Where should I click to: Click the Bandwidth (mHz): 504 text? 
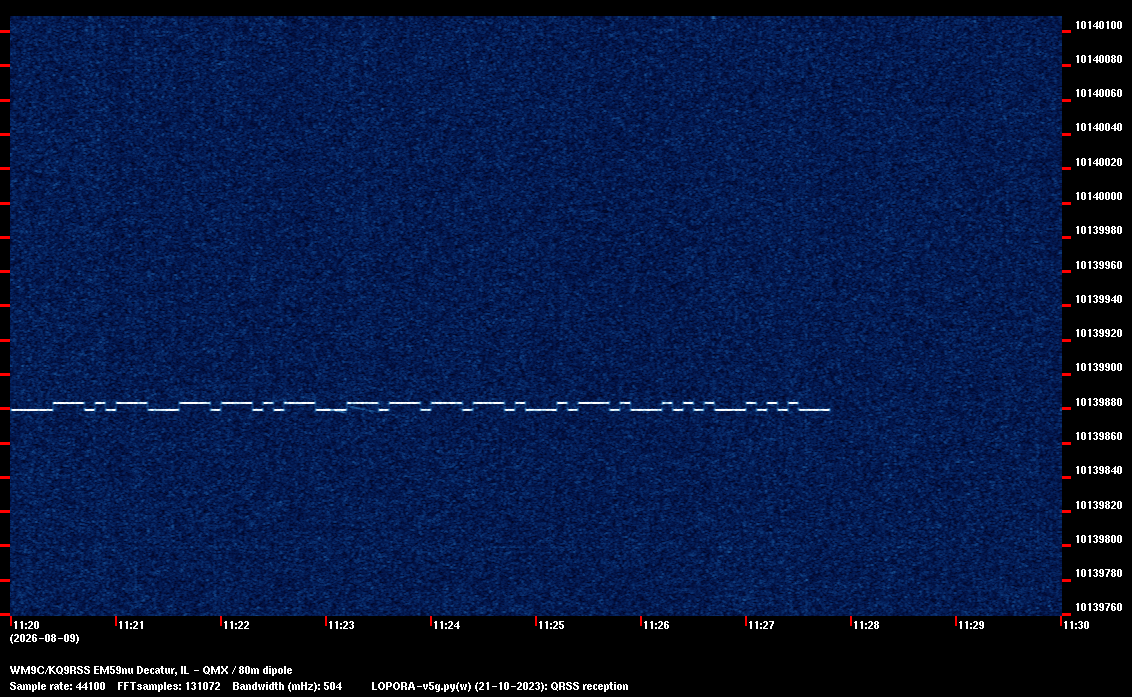[x=287, y=686]
